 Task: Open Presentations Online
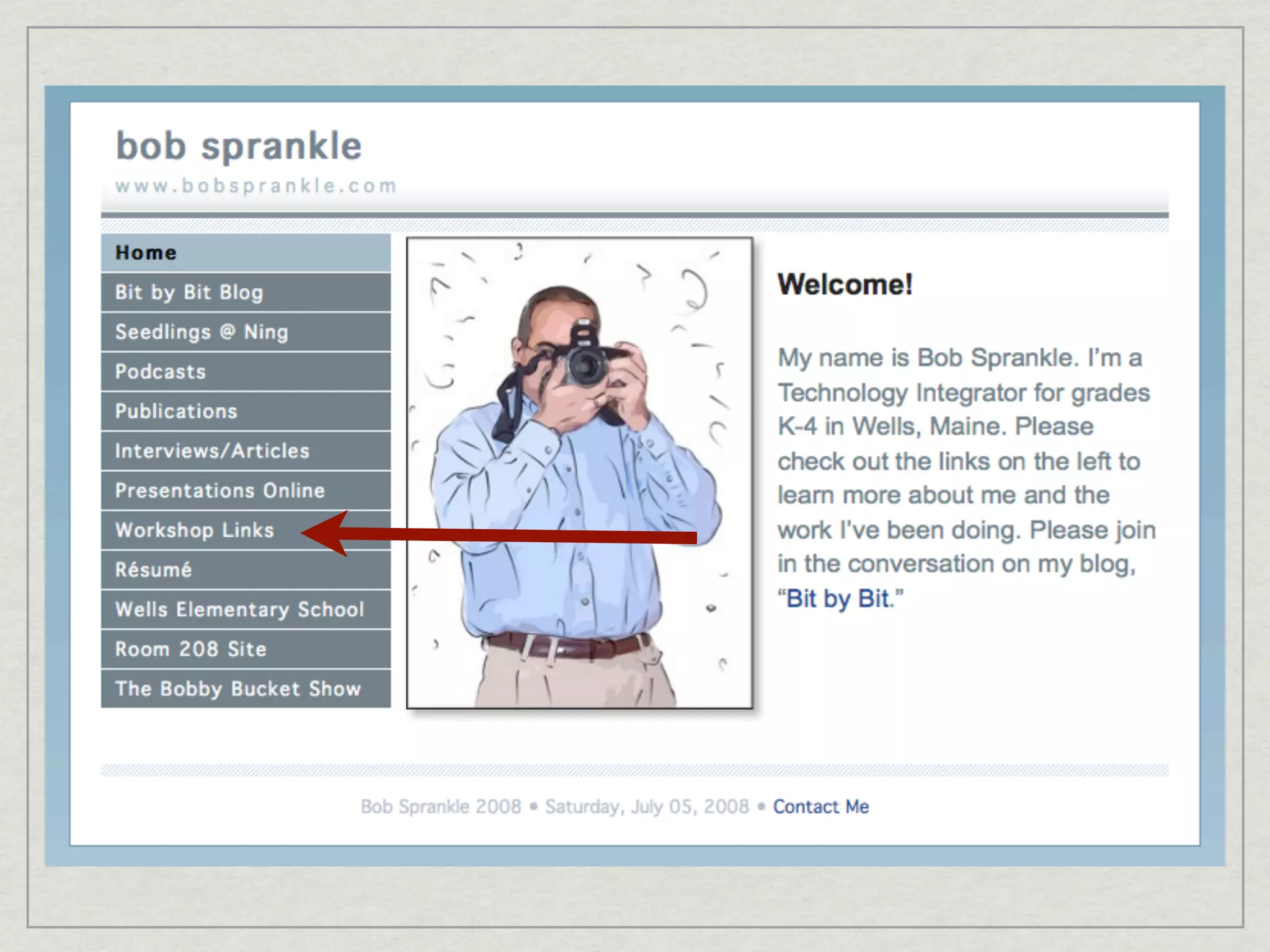point(220,490)
